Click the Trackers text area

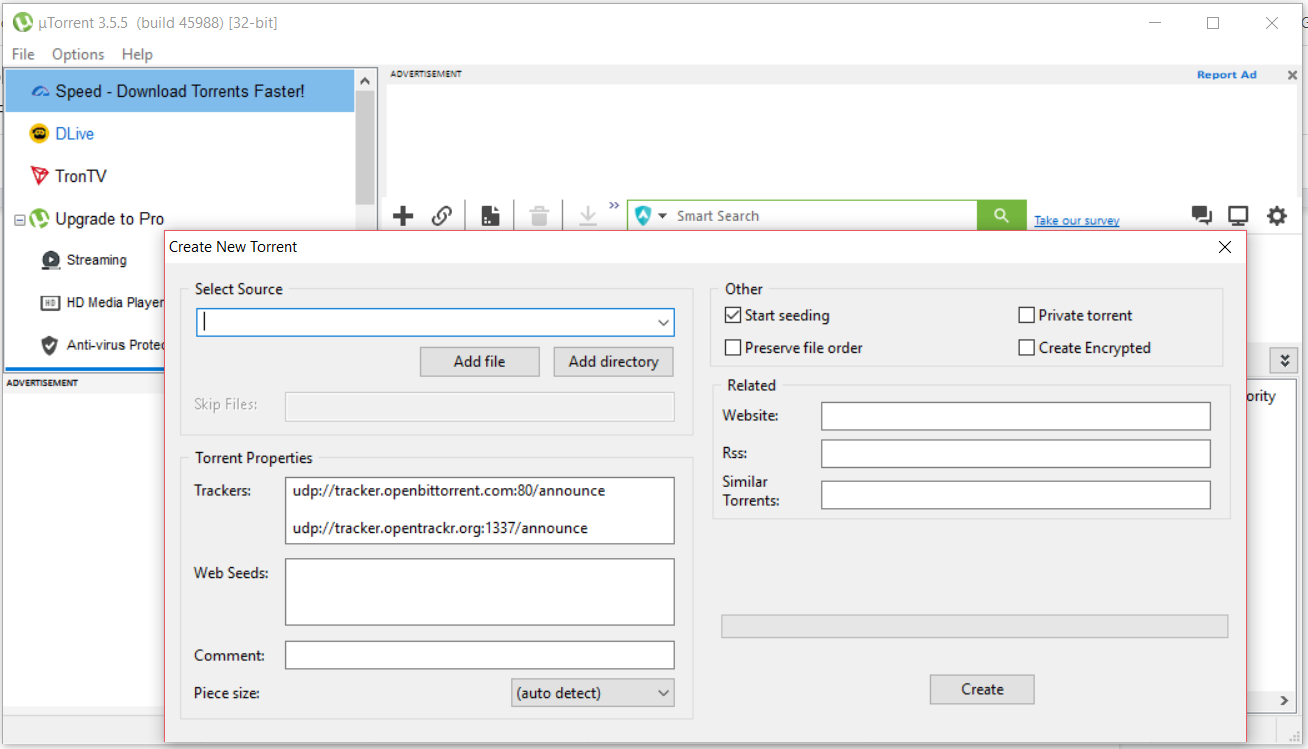click(x=480, y=510)
